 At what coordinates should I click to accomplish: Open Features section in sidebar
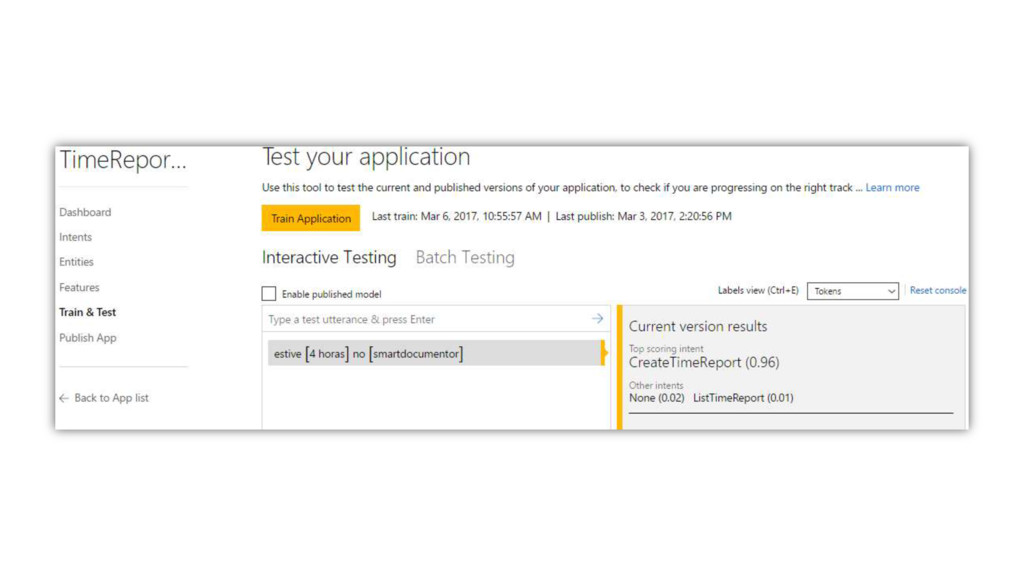click(x=79, y=287)
